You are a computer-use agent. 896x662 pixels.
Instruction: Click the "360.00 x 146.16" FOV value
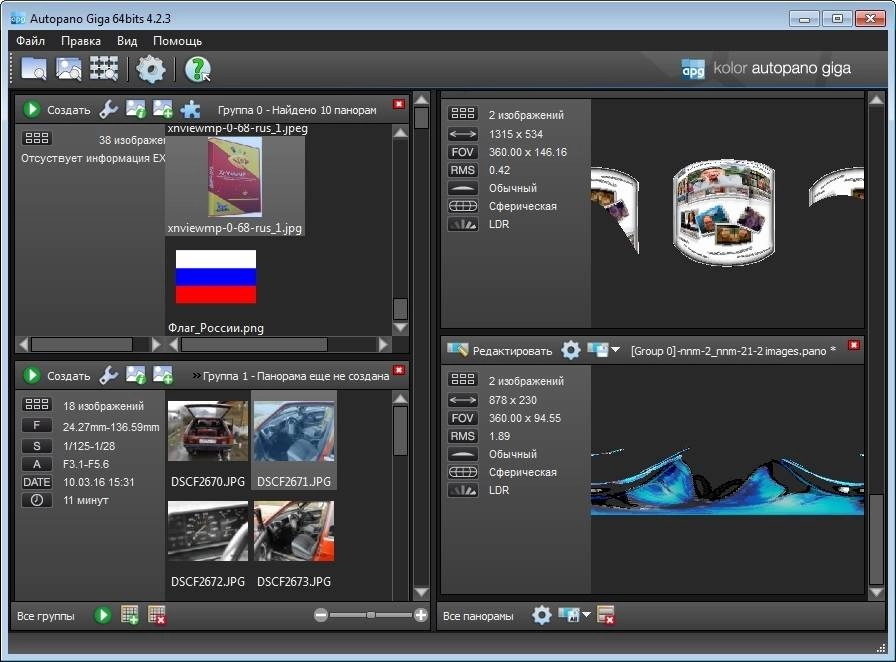pyautogui.click(x=528, y=152)
